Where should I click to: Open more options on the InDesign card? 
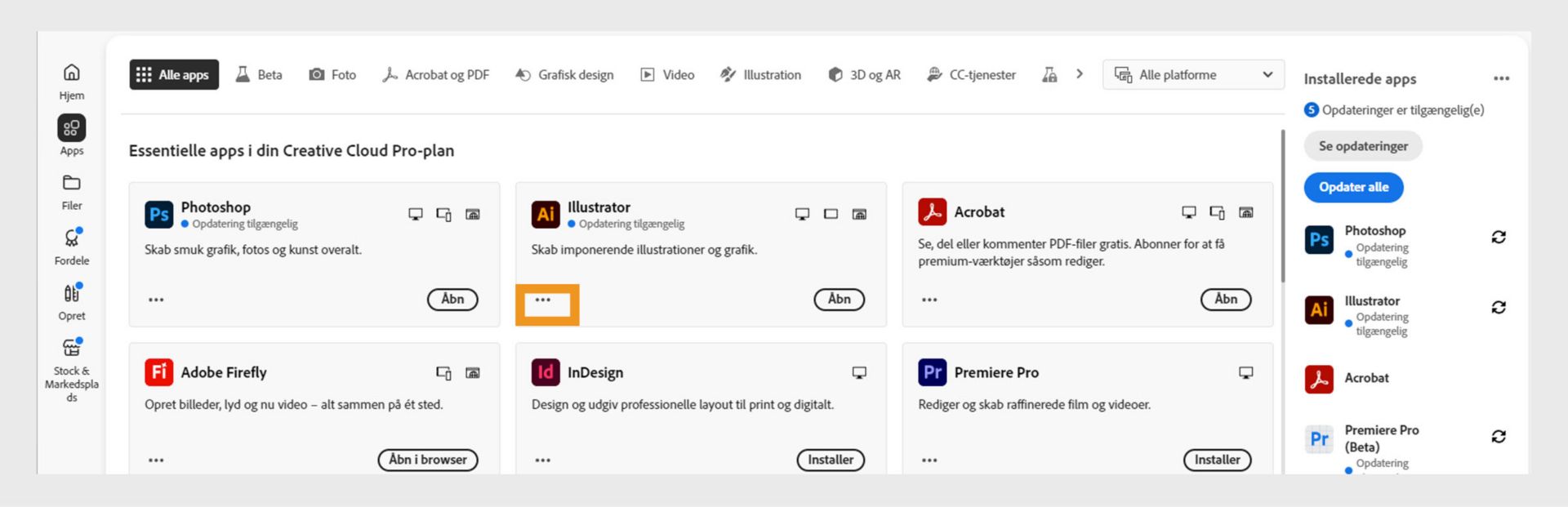(x=543, y=460)
